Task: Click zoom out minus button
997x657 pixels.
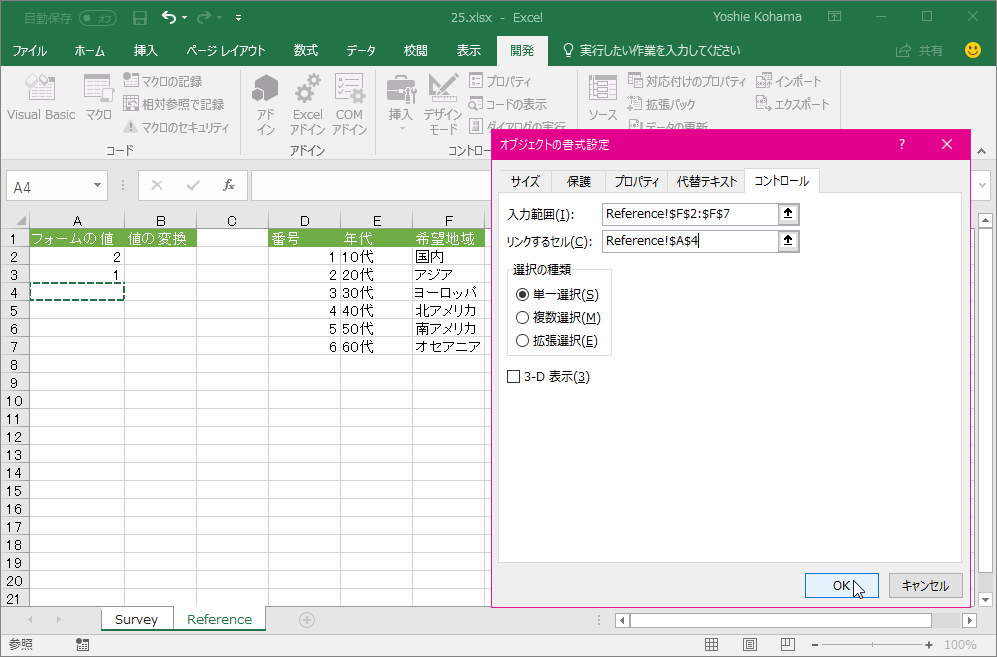Action: click(x=815, y=644)
